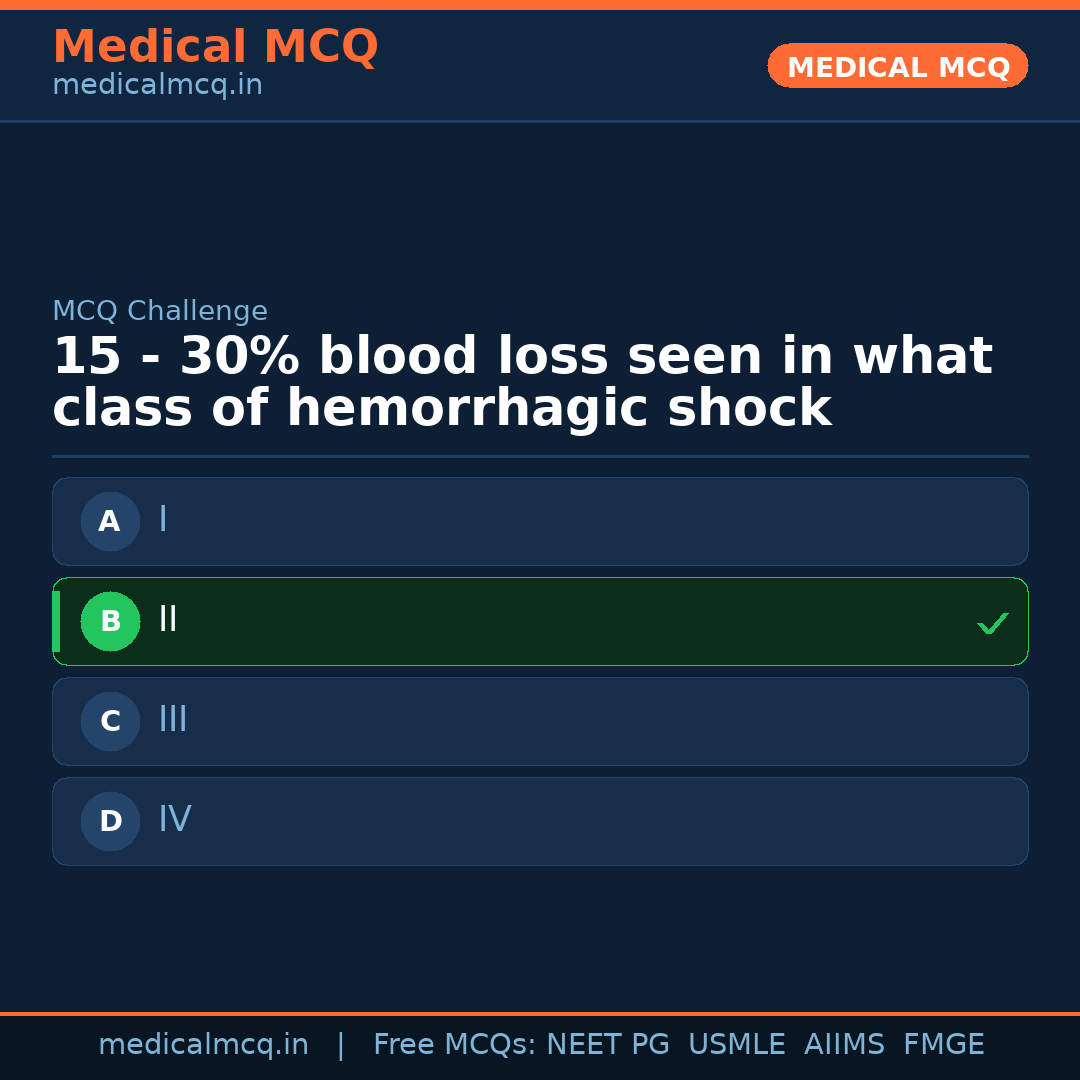The height and width of the screenshot is (1080, 1080).
Task: Click the NEET PG footer label
Action: pyautogui.click(x=607, y=1043)
